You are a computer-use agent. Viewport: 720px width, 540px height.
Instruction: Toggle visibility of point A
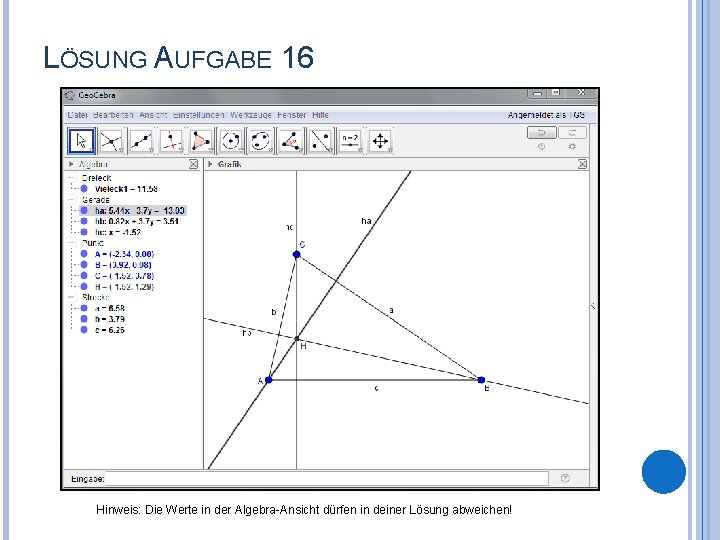tap(84, 254)
